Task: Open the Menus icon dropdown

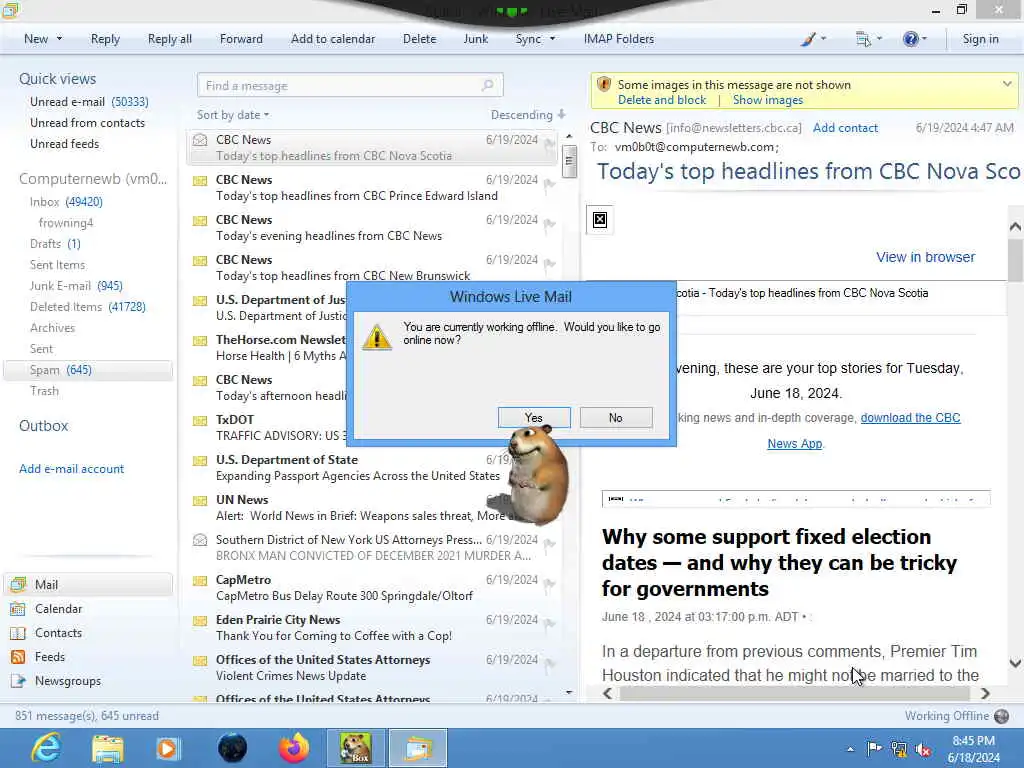Action: pyautogui.click(x=869, y=39)
